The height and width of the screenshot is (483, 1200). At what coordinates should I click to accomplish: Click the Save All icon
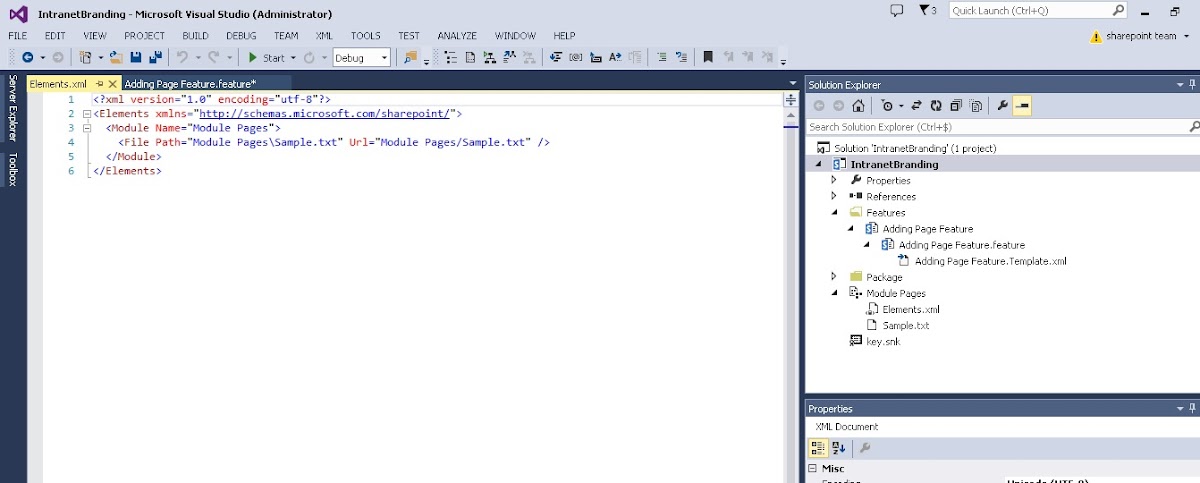[155, 57]
